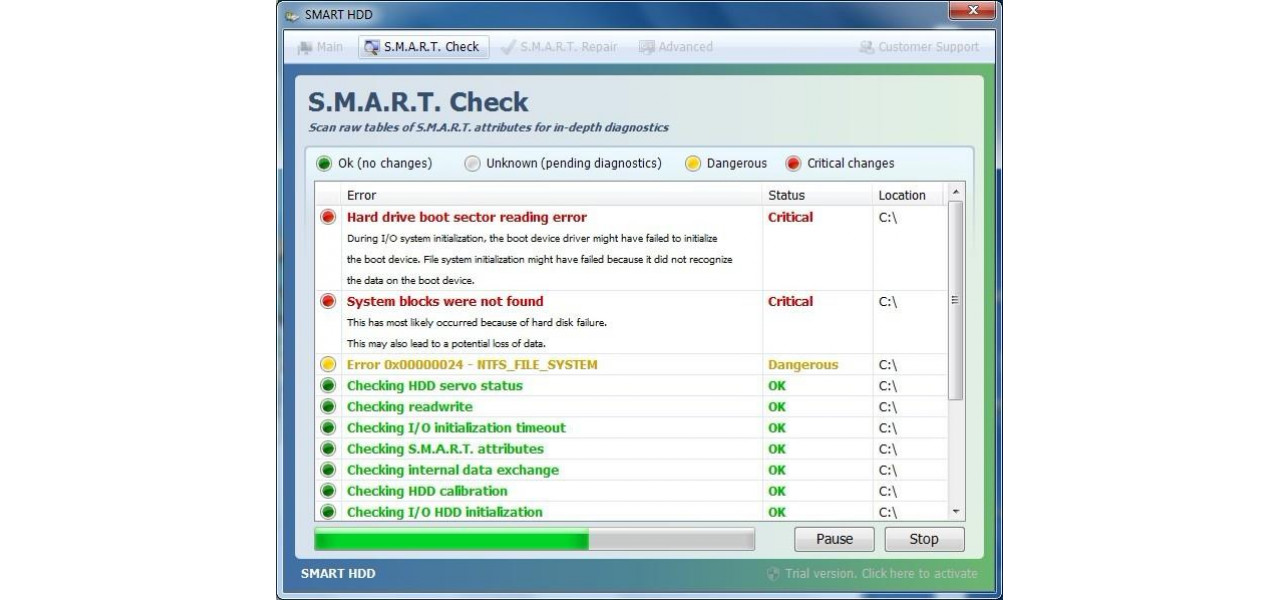Select 'Error 0x00000024 - NTFS_FILE_SYSTEM' row

click(630, 365)
